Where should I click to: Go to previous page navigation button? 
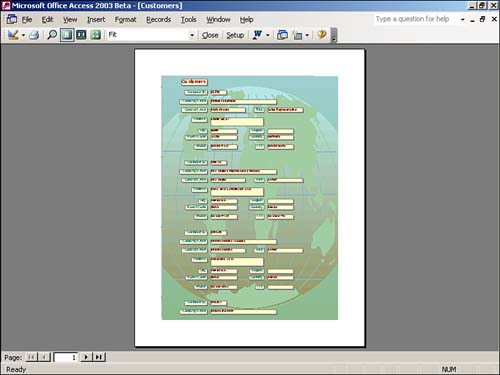click(44, 357)
